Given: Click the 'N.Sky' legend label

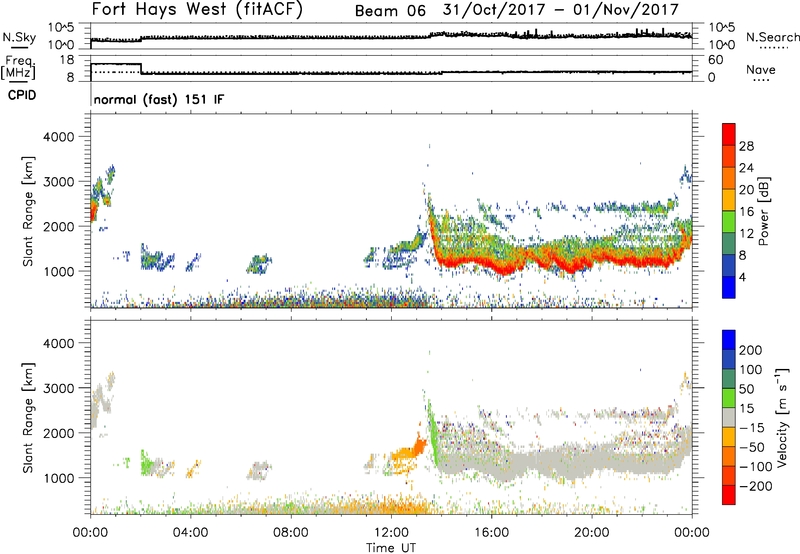Looking at the screenshot, I should [19, 37].
